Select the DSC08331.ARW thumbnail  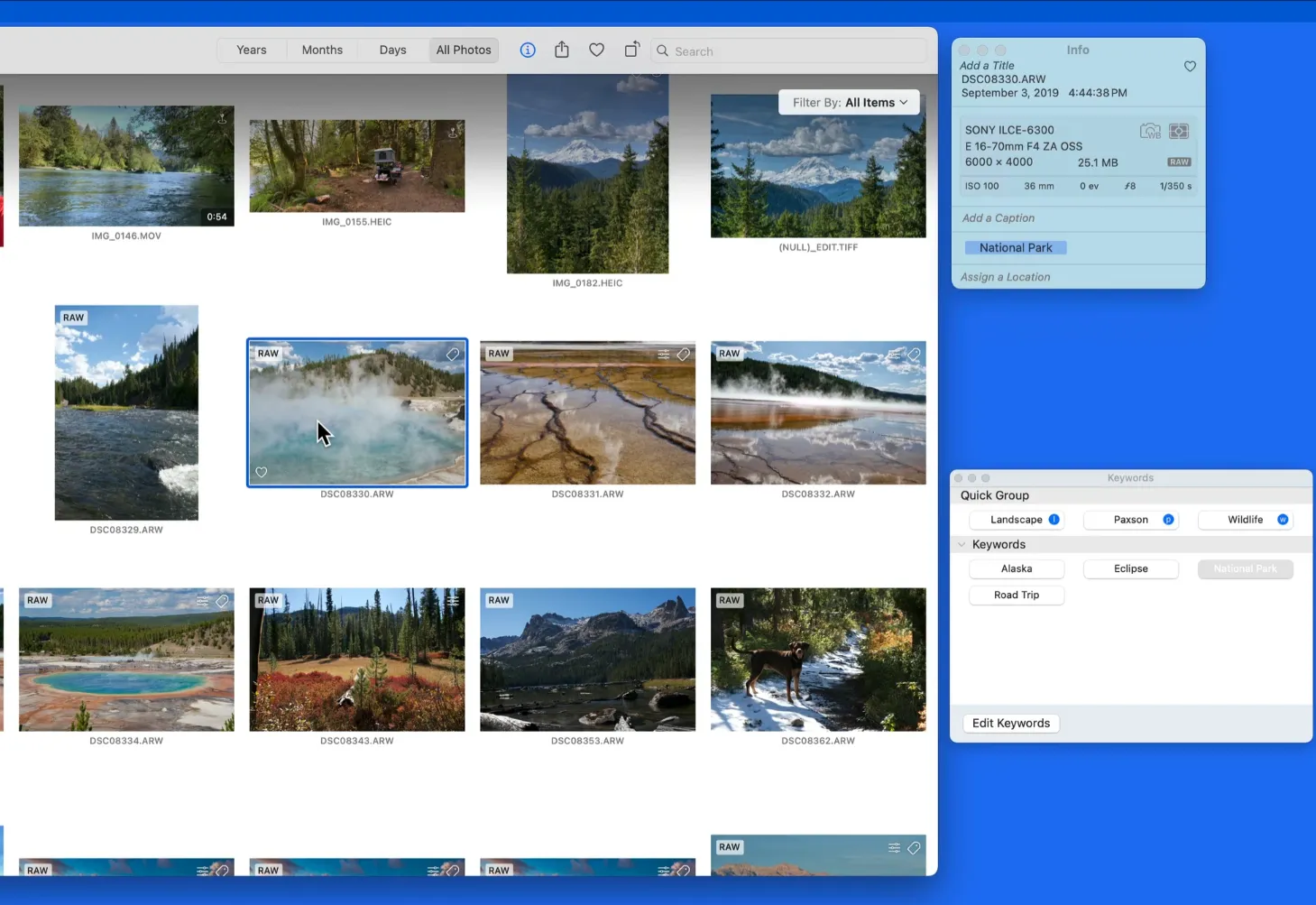tap(588, 412)
